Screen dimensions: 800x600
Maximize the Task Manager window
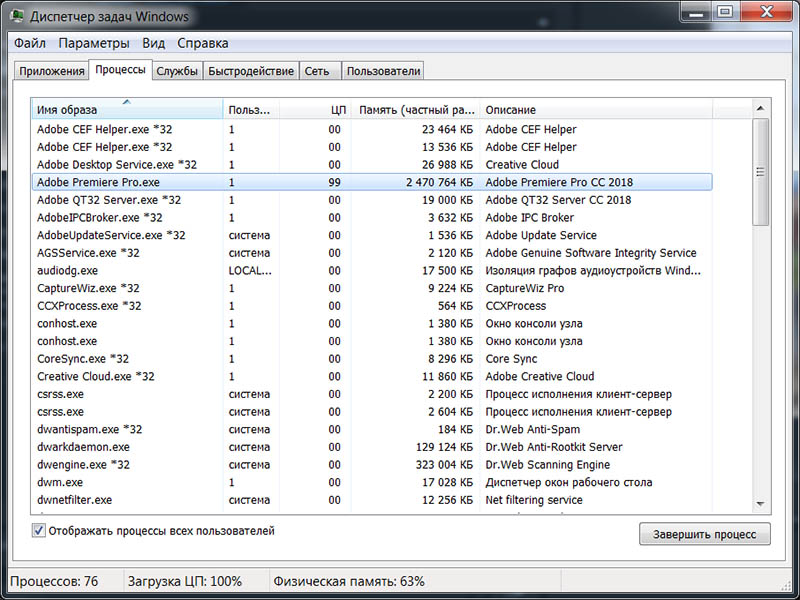tap(725, 12)
